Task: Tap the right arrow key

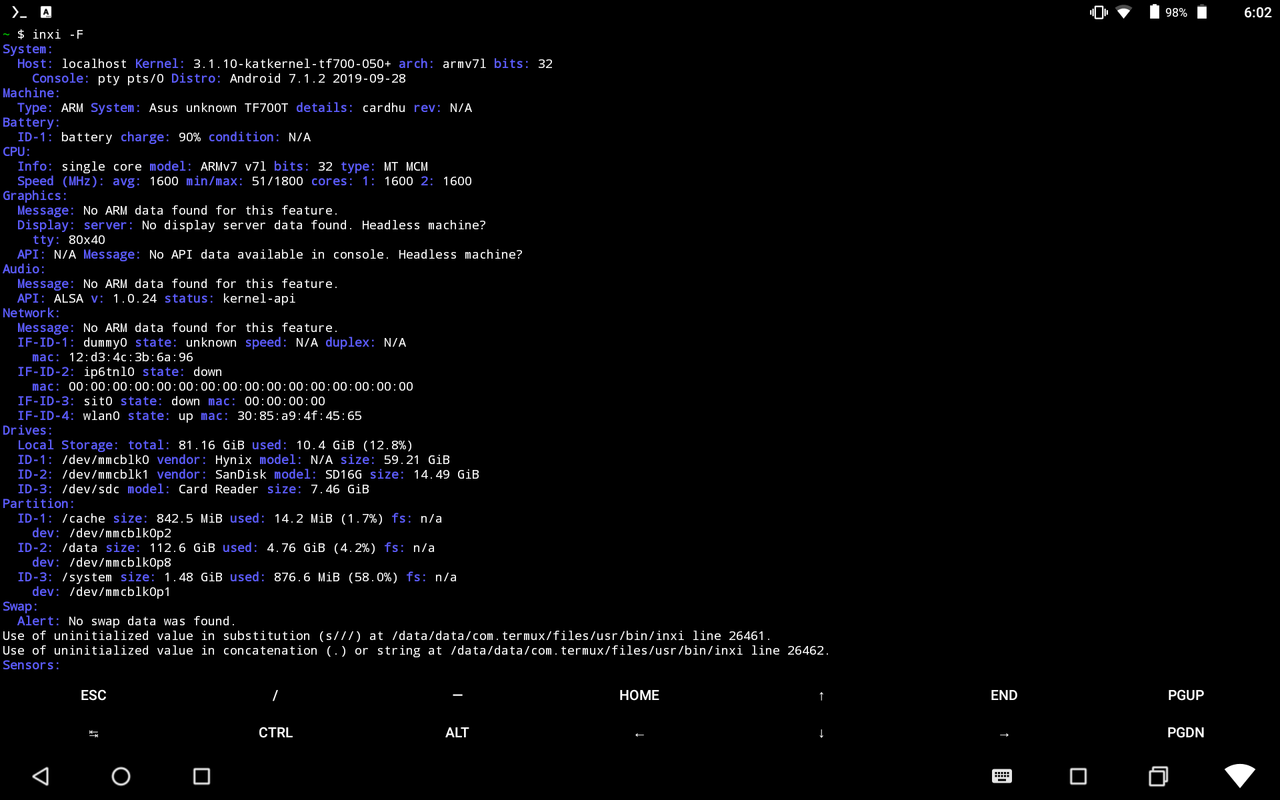Action: pyautogui.click(x=1004, y=734)
